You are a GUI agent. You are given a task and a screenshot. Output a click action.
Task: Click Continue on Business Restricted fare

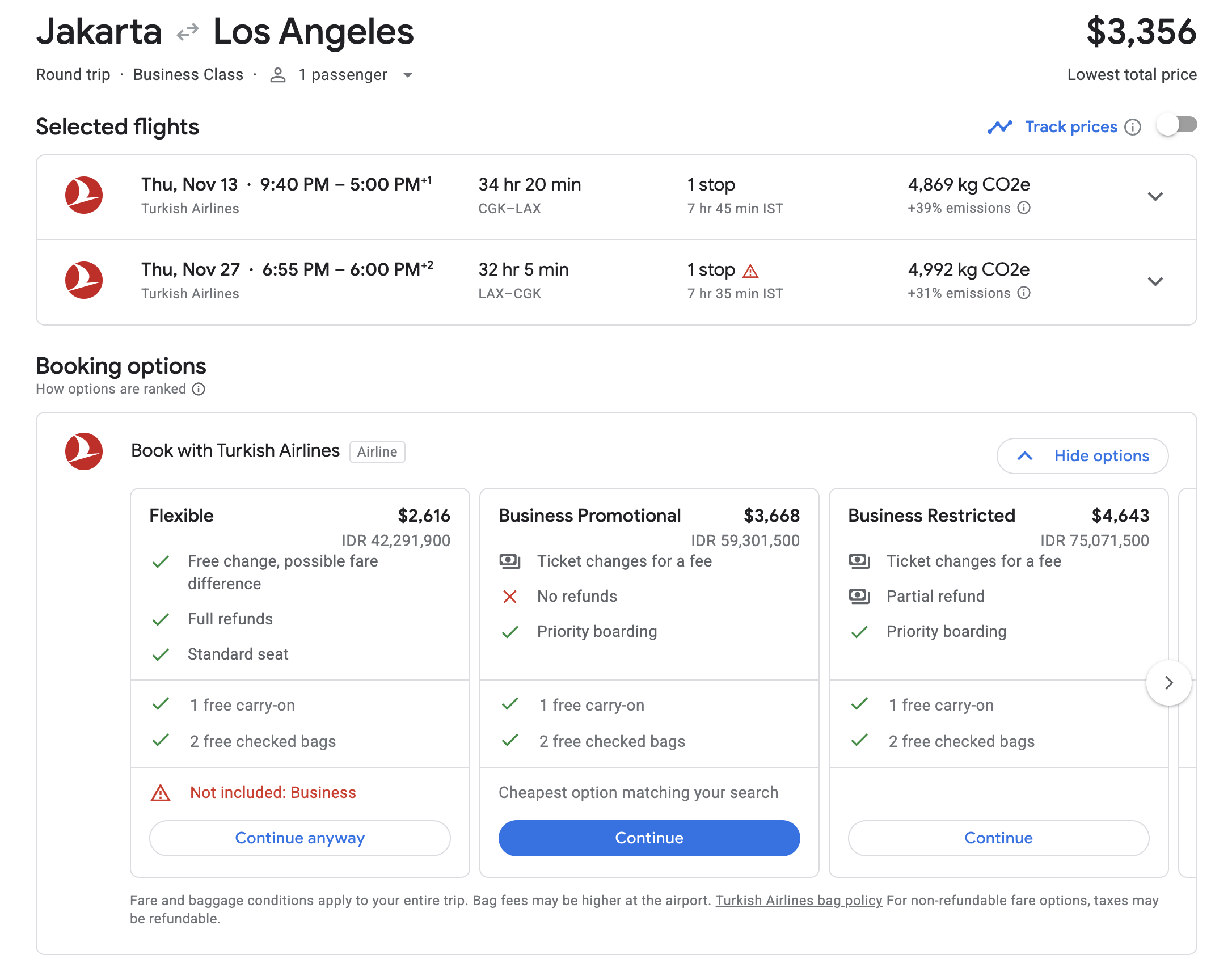tap(999, 838)
